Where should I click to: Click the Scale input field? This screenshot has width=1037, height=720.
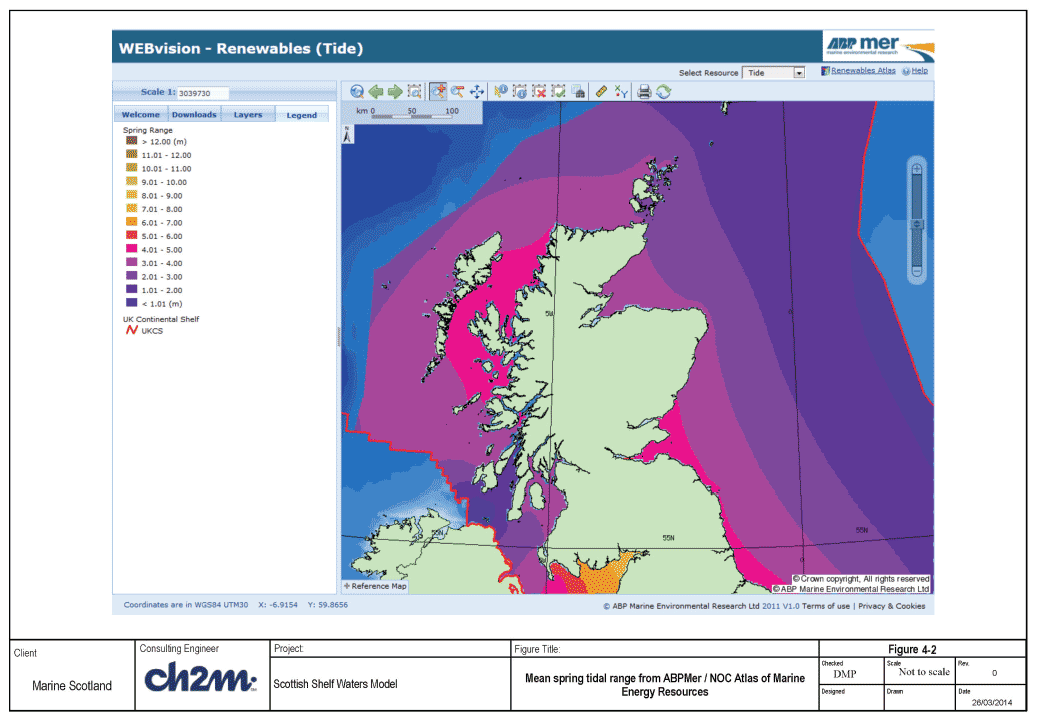tap(202, 93)
